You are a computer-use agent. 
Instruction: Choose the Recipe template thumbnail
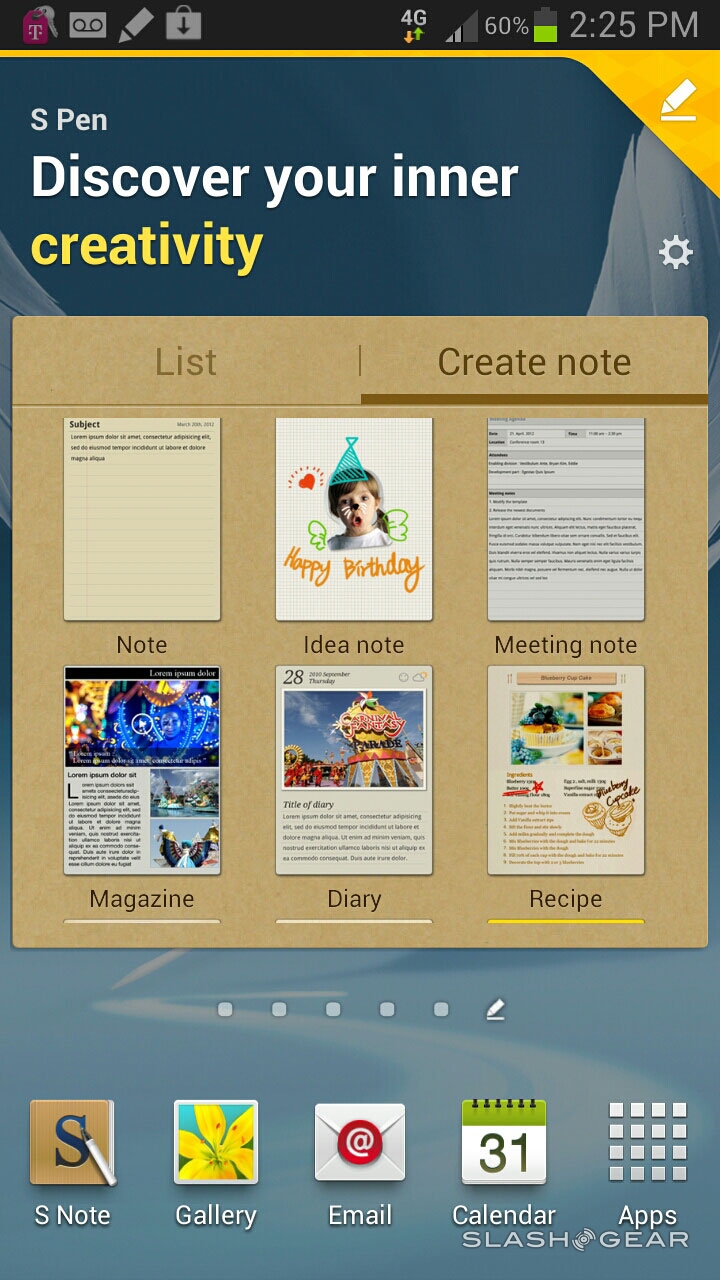tap(566, 770)
